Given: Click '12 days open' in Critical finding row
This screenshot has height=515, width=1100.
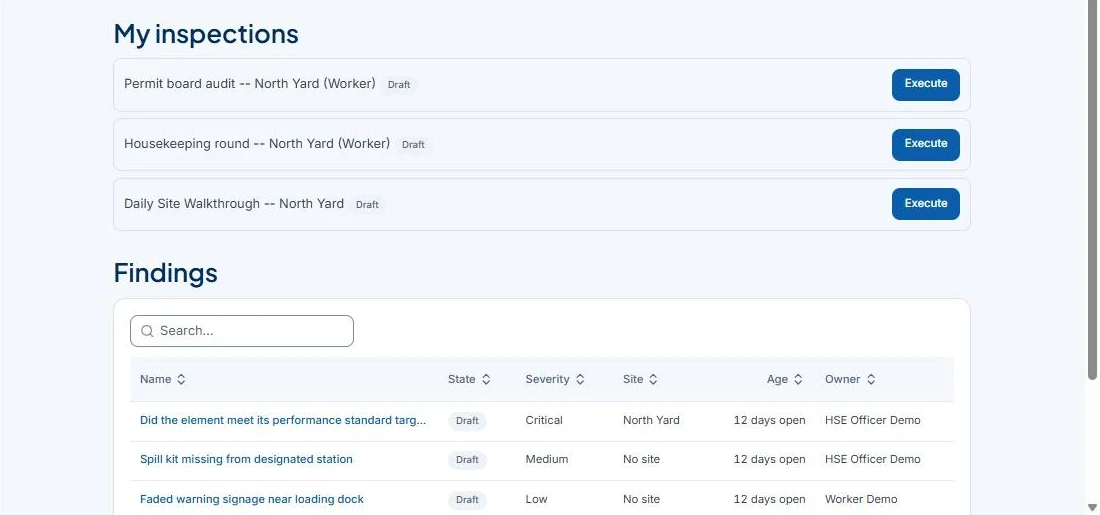Looking at the screenshot, I should pos(769,420).
